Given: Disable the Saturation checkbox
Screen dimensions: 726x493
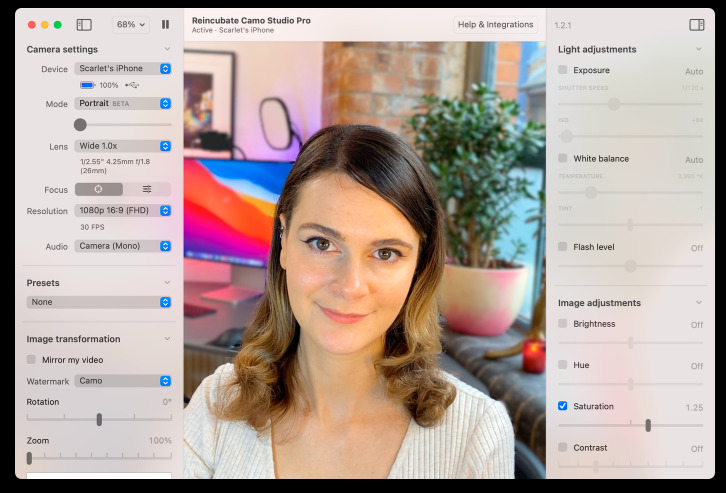Looking at the screenshot, I should [x=563, y=406].
